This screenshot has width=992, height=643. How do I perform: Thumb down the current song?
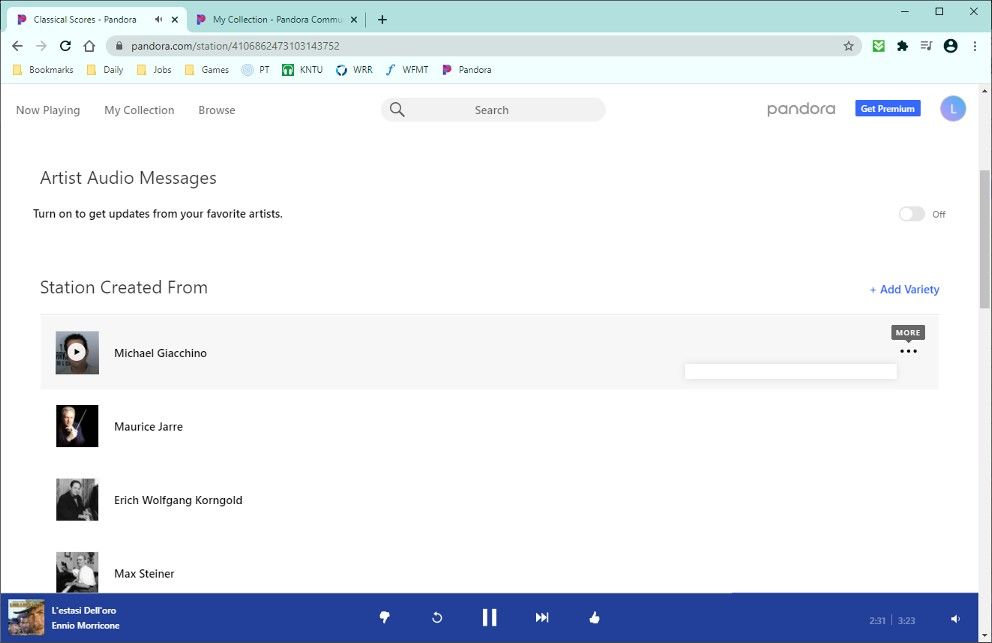point(384,618)
